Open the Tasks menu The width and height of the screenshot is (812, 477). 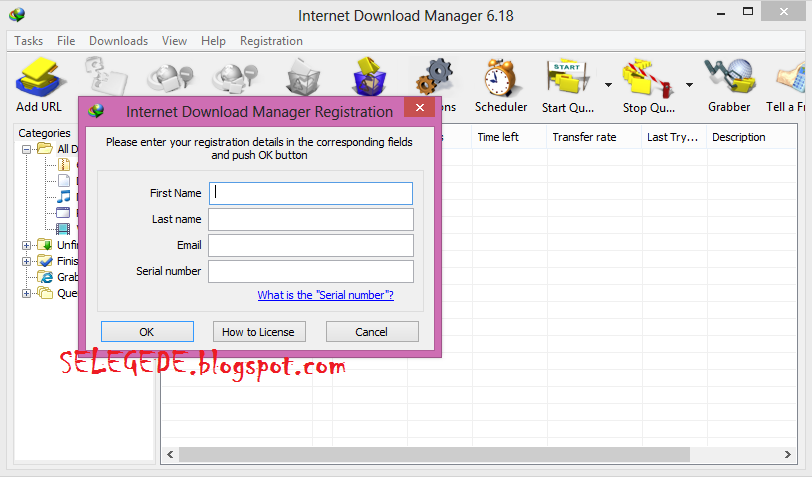28,41
